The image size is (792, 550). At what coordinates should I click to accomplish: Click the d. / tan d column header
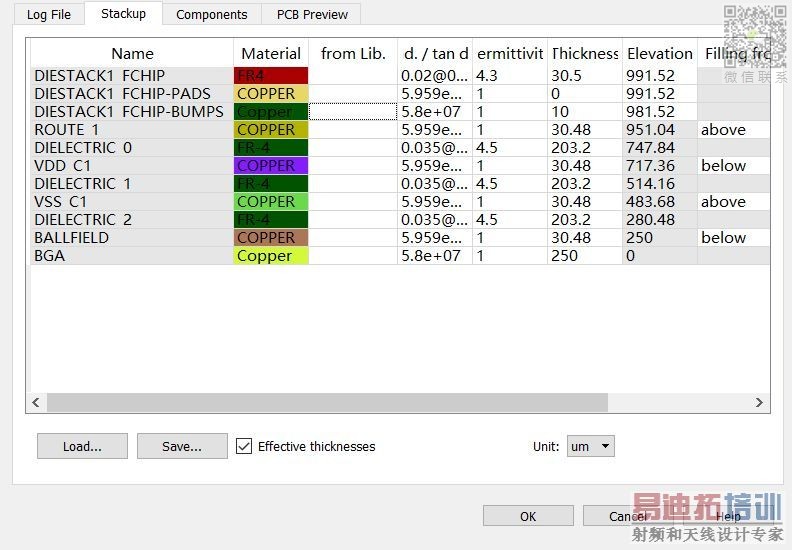click(x=435, y=54)
